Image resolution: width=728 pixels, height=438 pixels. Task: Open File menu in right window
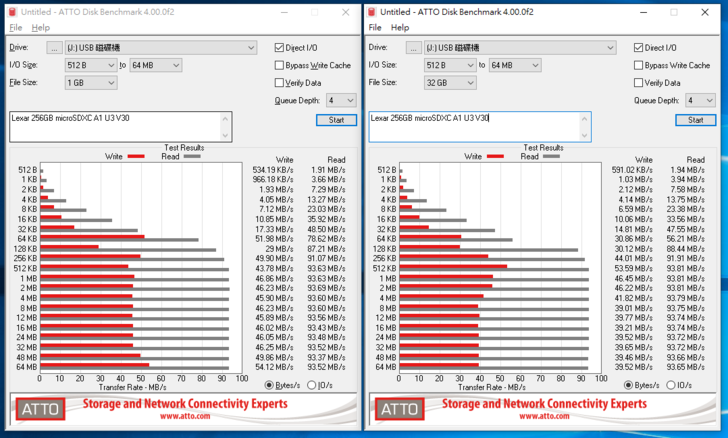375,27
